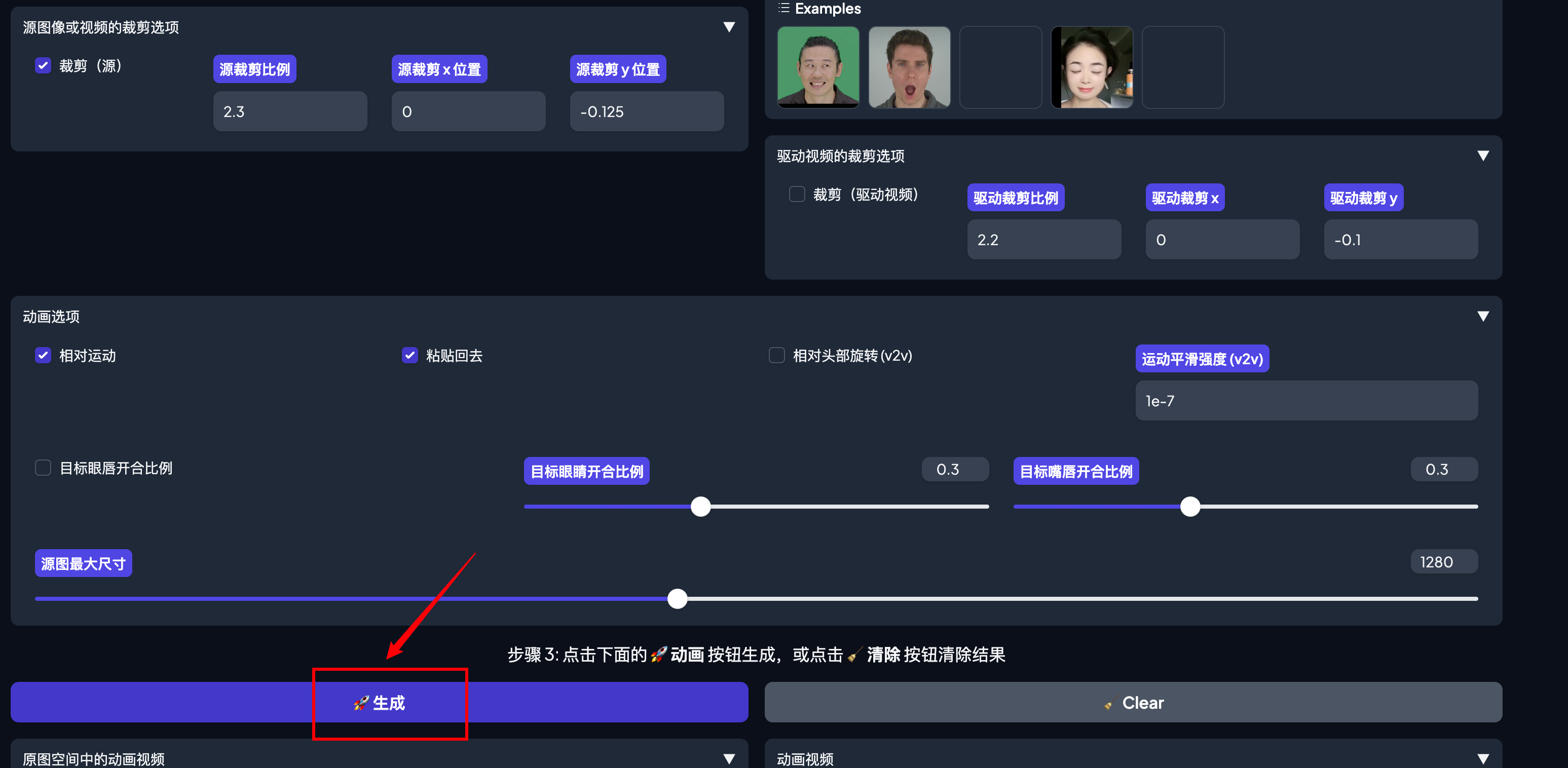
Task: Toggle the 裁剪（源）checkbox
Action: pos(43,66)
